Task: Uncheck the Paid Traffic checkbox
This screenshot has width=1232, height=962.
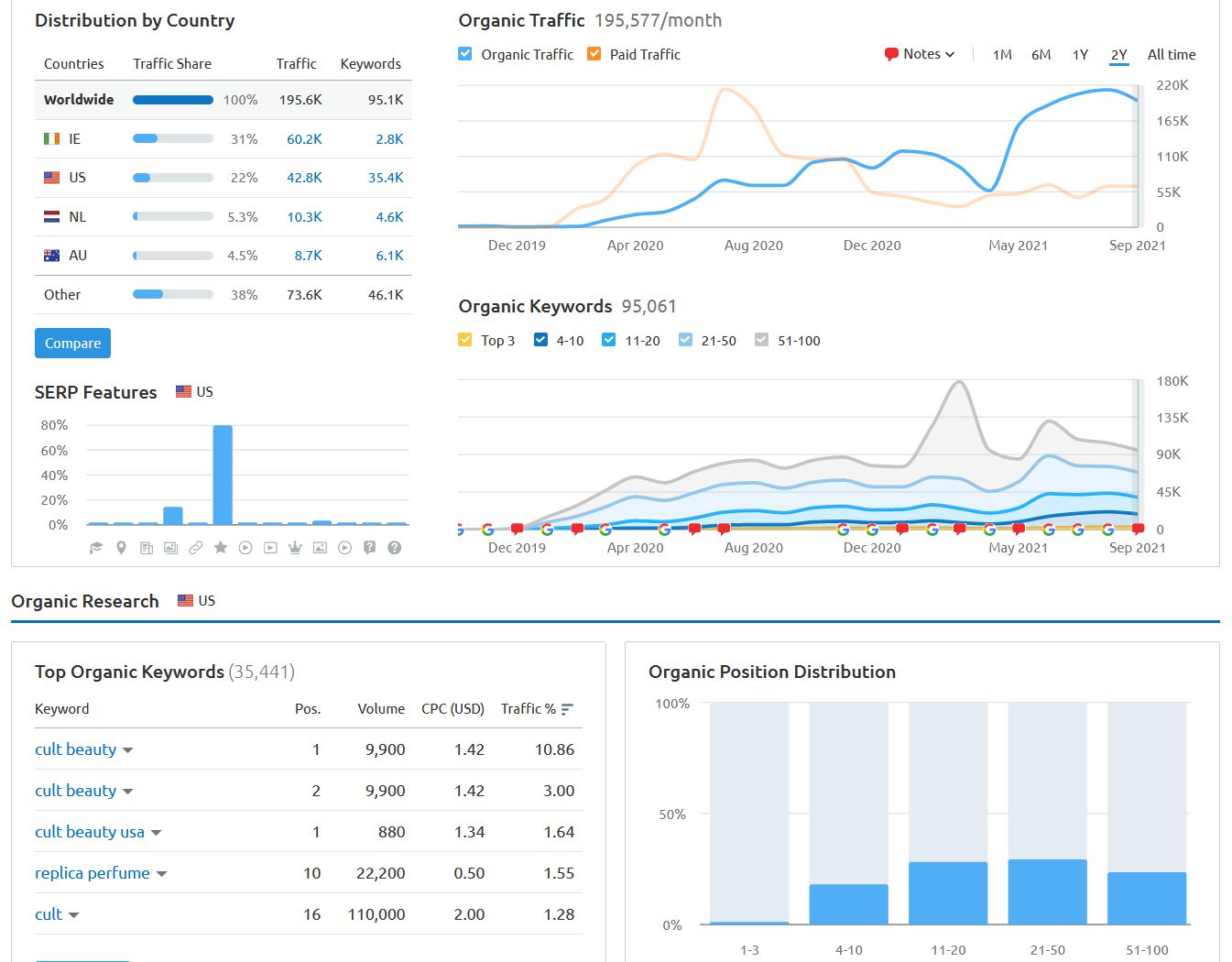Action: pos(594,54)
